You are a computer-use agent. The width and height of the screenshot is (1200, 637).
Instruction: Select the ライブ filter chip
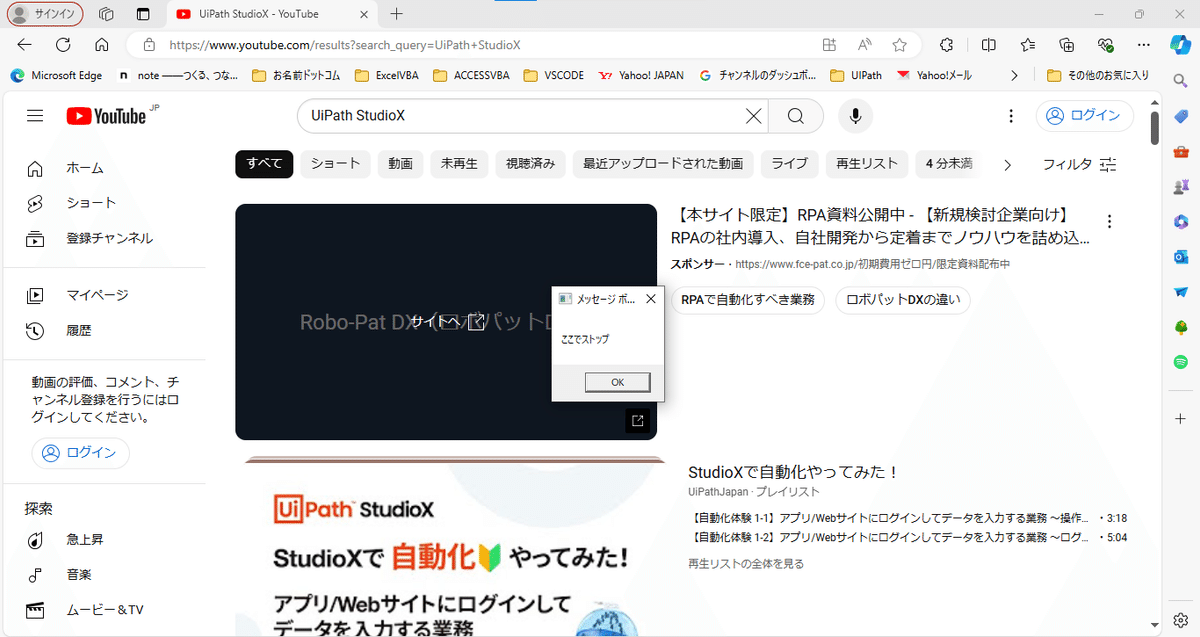coord(790,164)
